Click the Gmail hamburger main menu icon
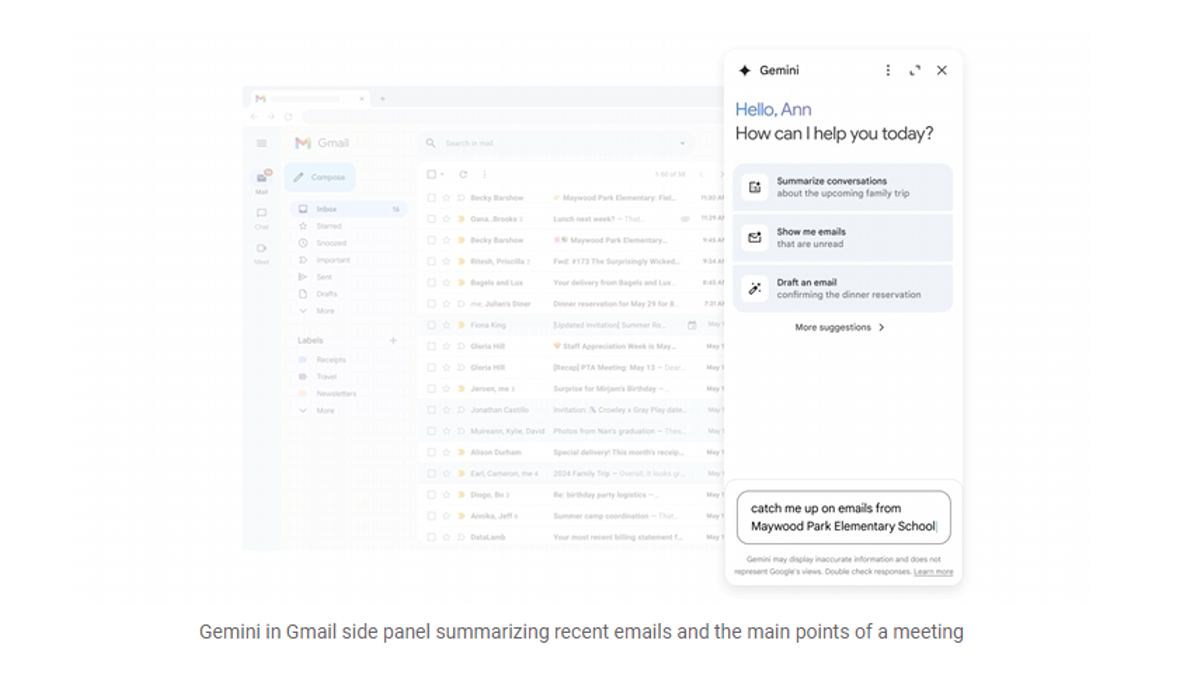The image size is (1200, 675). [x=262, y=143]
